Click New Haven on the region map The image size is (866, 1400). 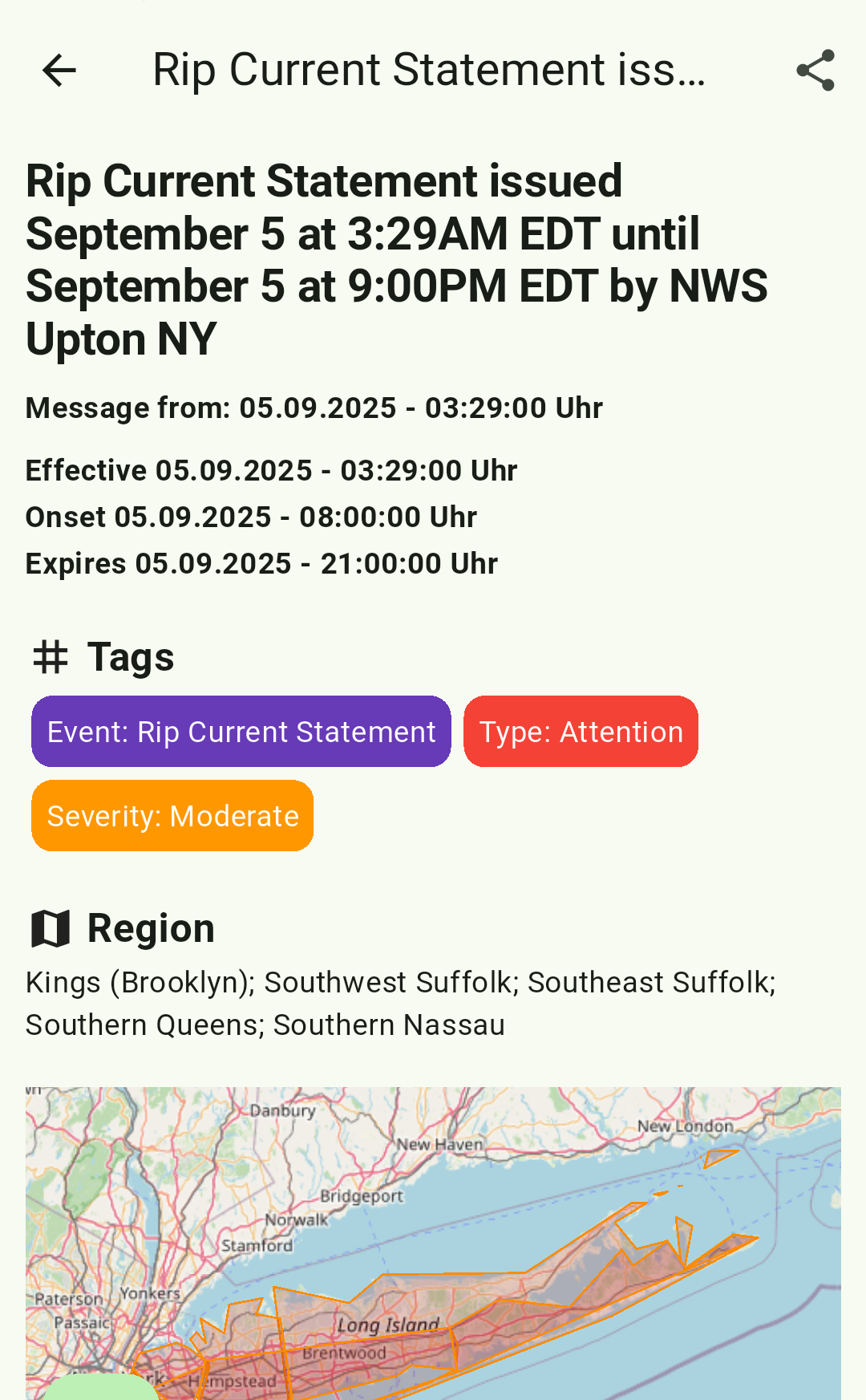[440, 1144]
